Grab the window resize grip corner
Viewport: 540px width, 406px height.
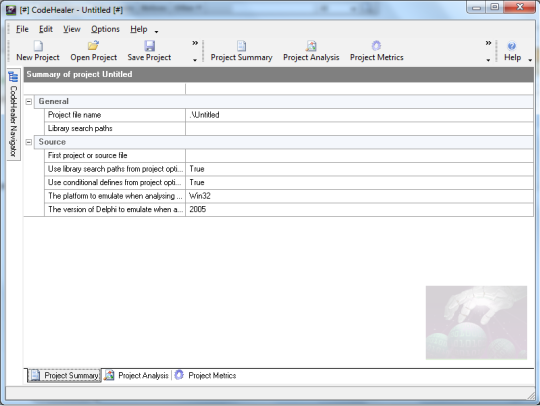[x=531, y=396]
